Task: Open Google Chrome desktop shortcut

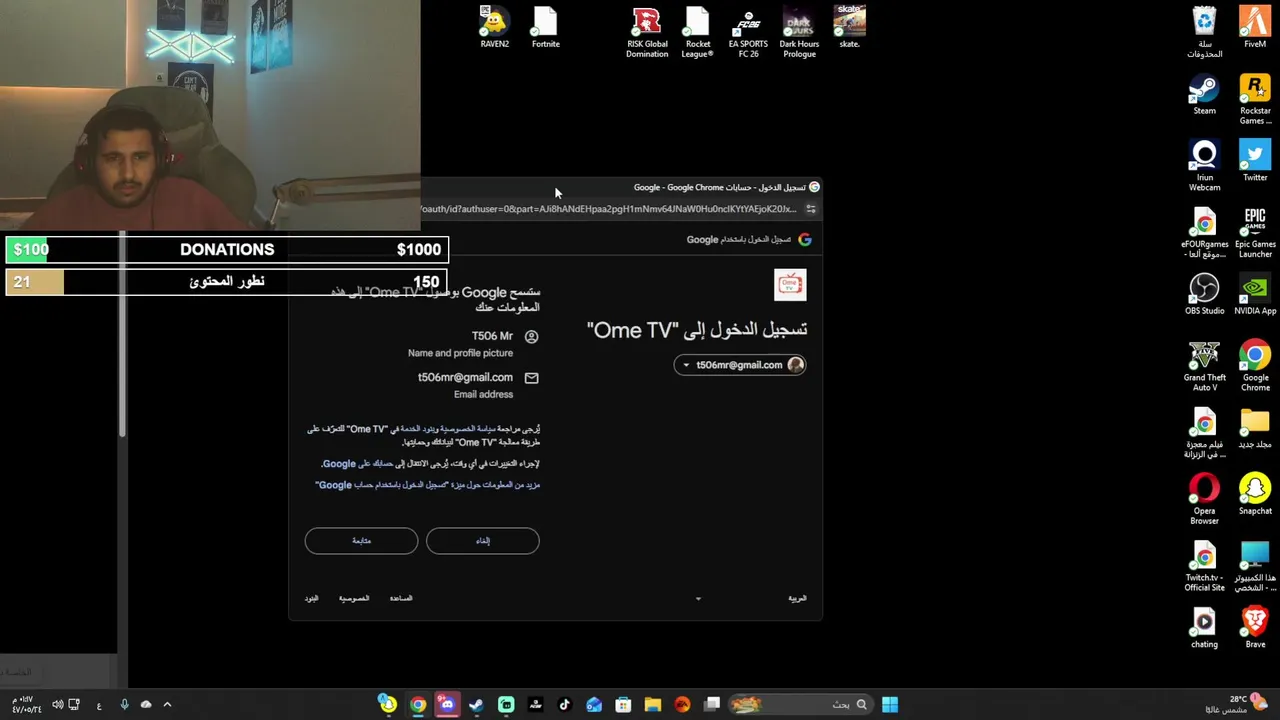Action: pyautogui.click(x=1255, y=366)
